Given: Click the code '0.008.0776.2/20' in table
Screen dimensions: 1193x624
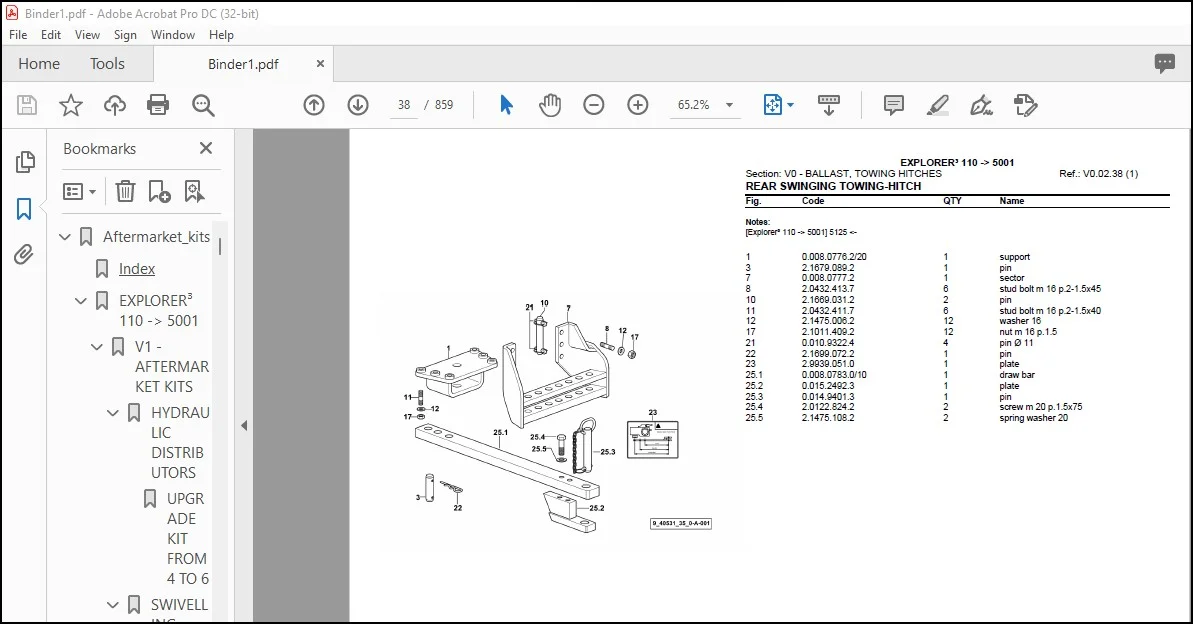Looking at the screenshot, I should 834,257.
